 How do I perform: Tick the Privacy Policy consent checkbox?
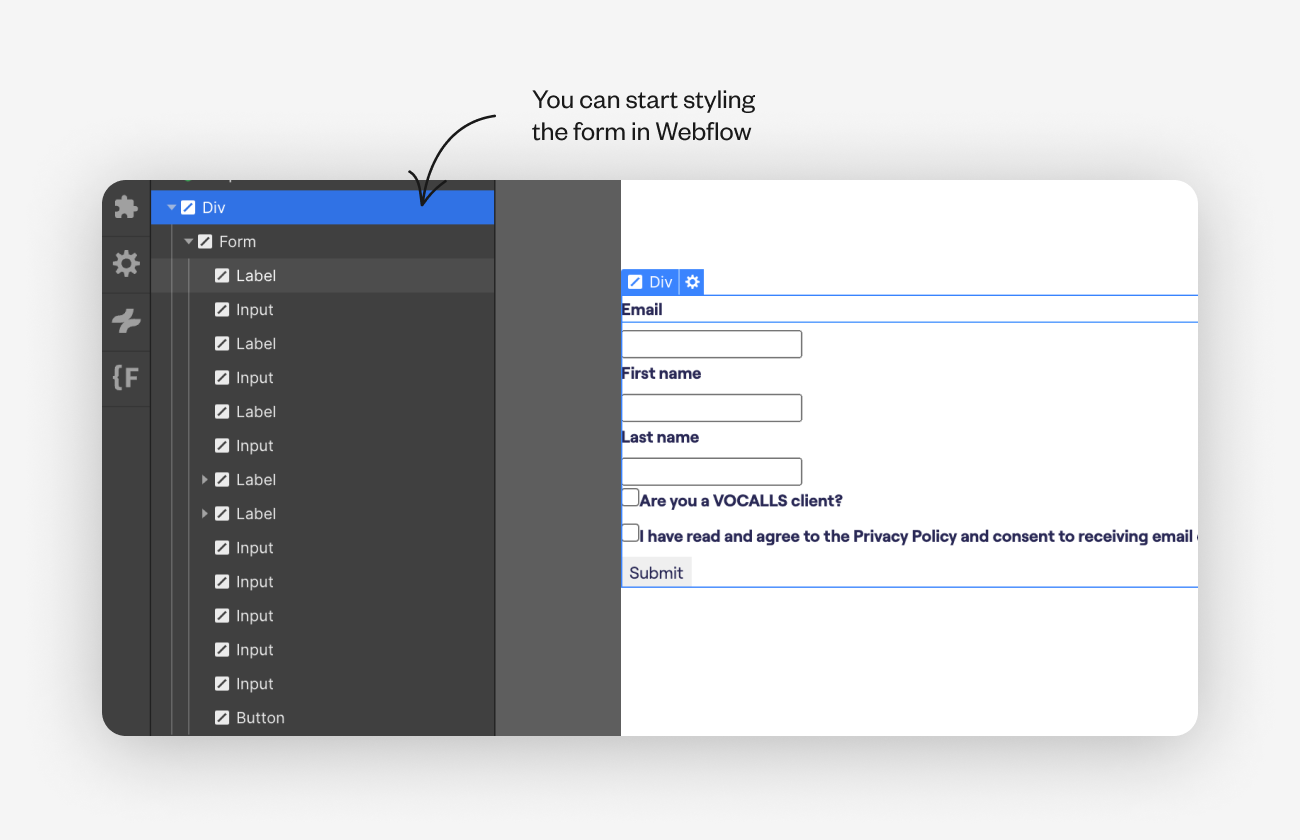coord(629,532)
